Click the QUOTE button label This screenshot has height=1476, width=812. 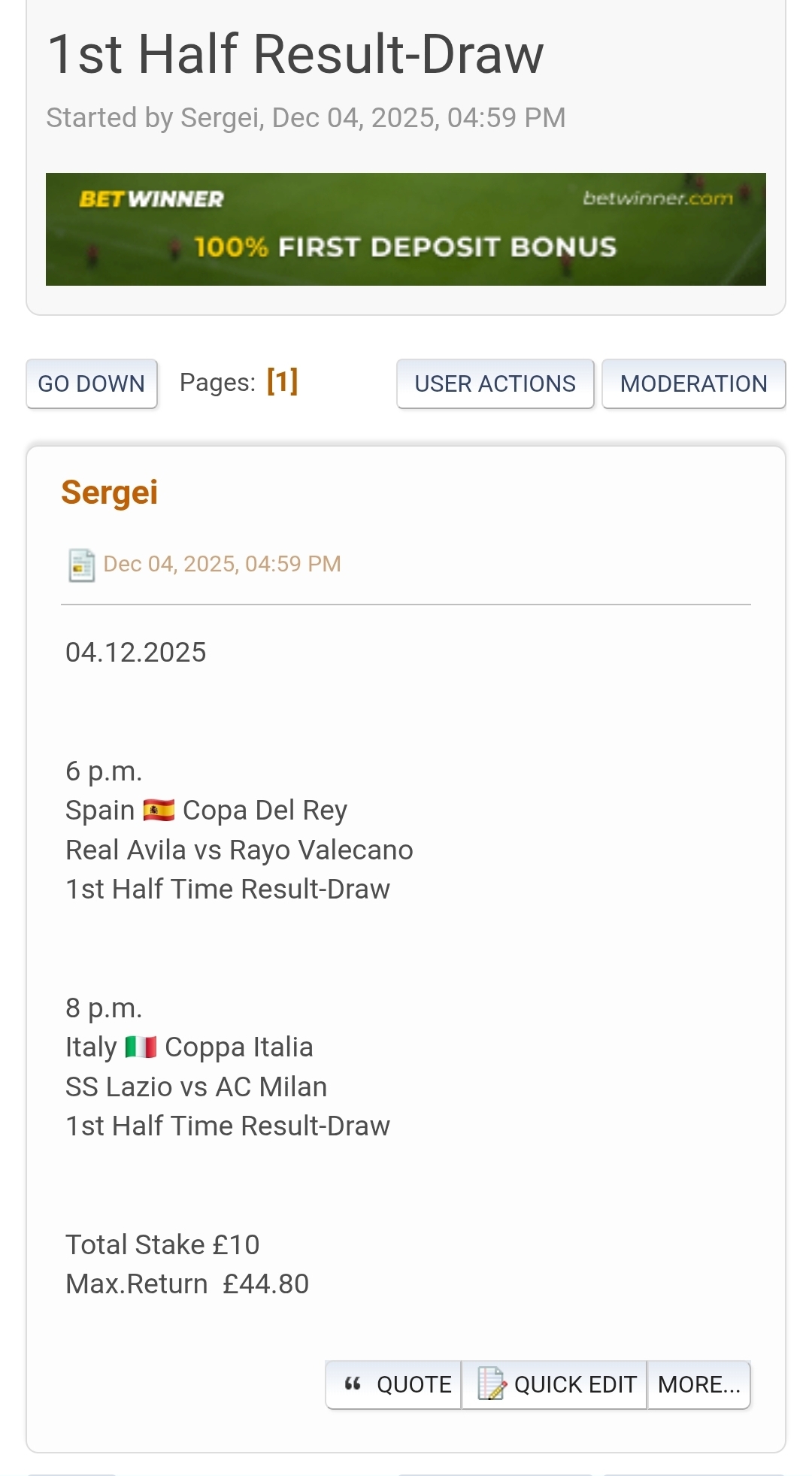click(x=414, y=1384)
